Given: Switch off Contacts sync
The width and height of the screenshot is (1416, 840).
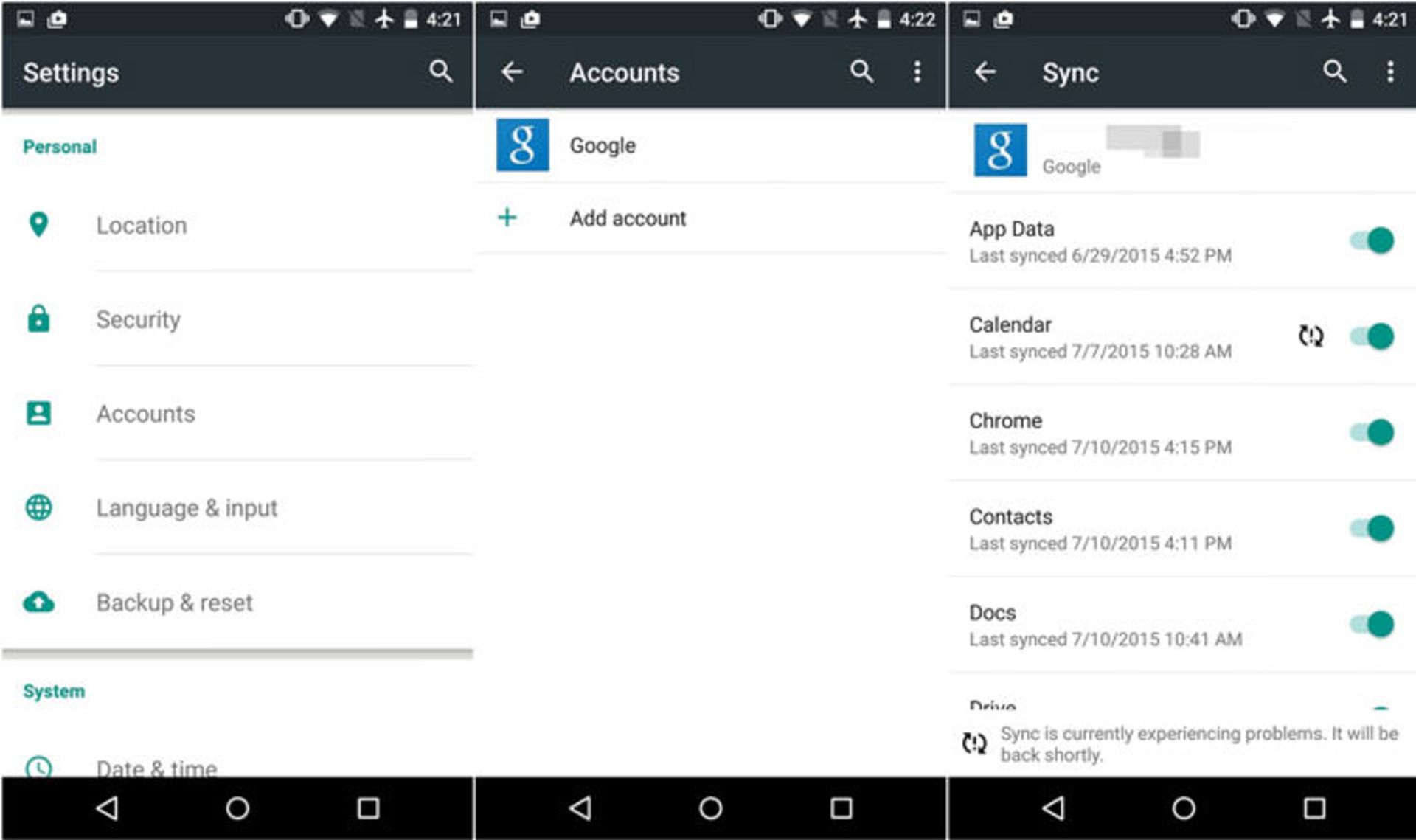Looking at the screenshot, I should [x=1372, y=528].
